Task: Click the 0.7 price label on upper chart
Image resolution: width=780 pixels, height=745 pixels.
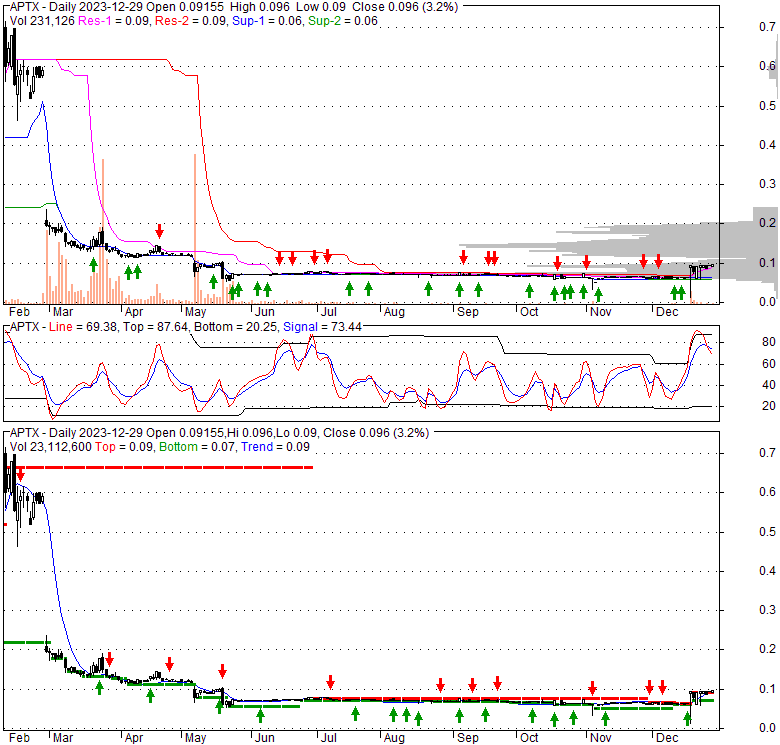Action: (x=767, y=27)
